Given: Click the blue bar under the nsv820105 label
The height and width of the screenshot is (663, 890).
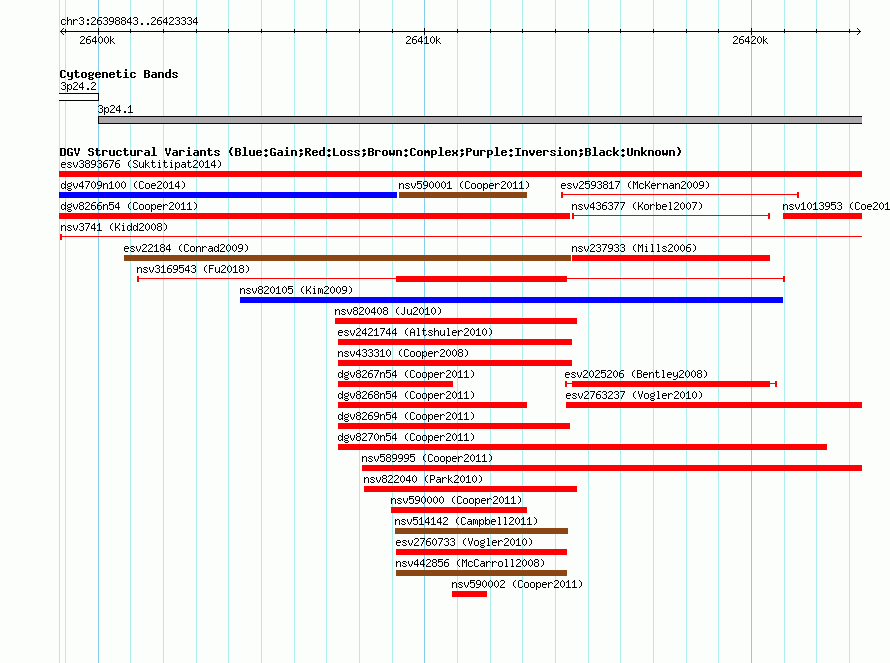Looking at the screenshot, I should [x=511, y=300].
